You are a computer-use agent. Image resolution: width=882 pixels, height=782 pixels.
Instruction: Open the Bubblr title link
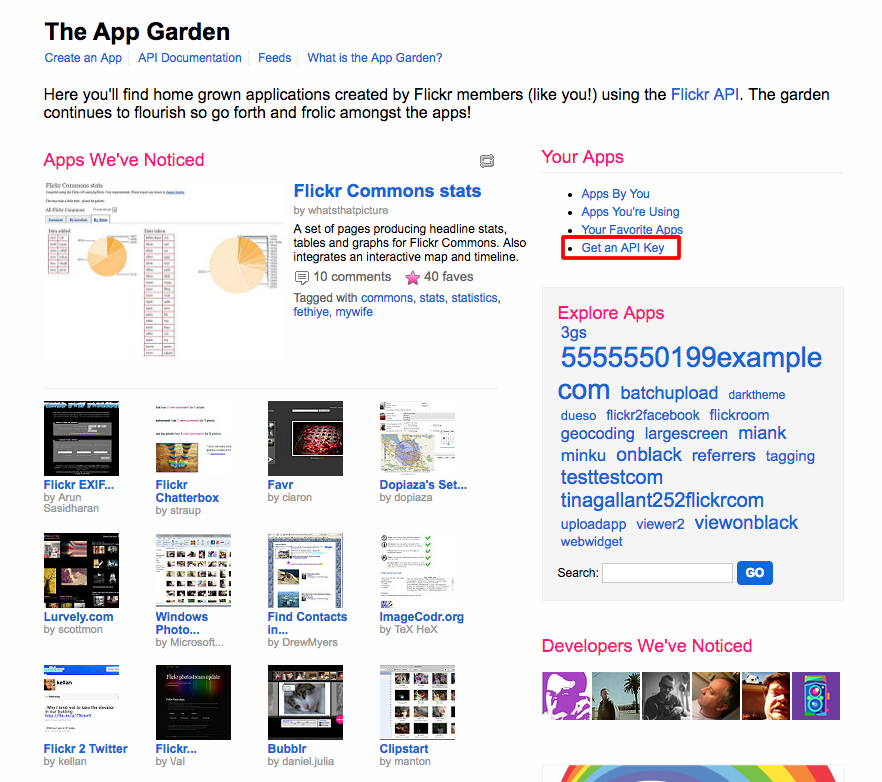point(287,749)
